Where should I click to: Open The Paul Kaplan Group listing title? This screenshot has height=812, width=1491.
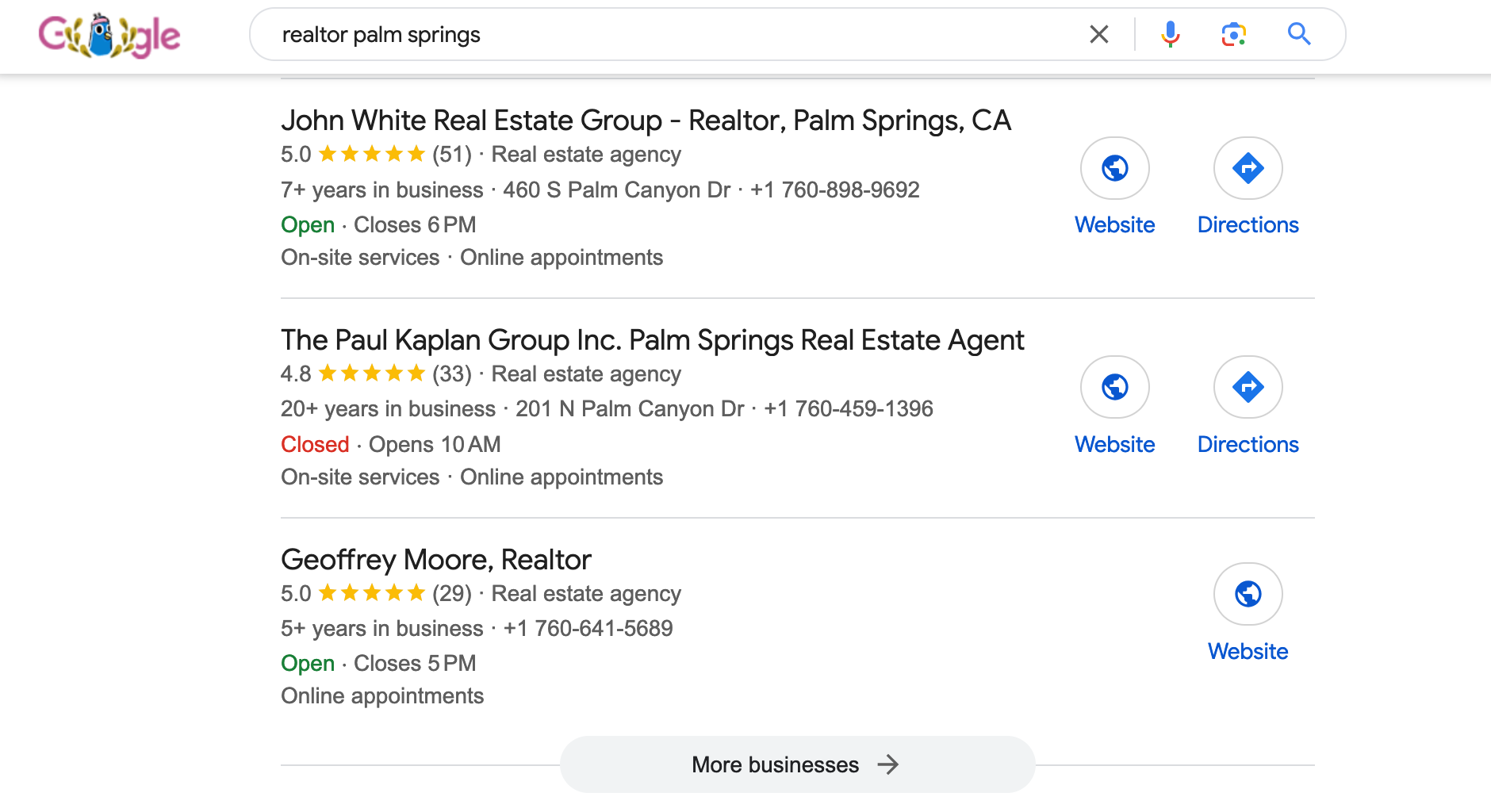pyautogui.click(x=652, y=340)
